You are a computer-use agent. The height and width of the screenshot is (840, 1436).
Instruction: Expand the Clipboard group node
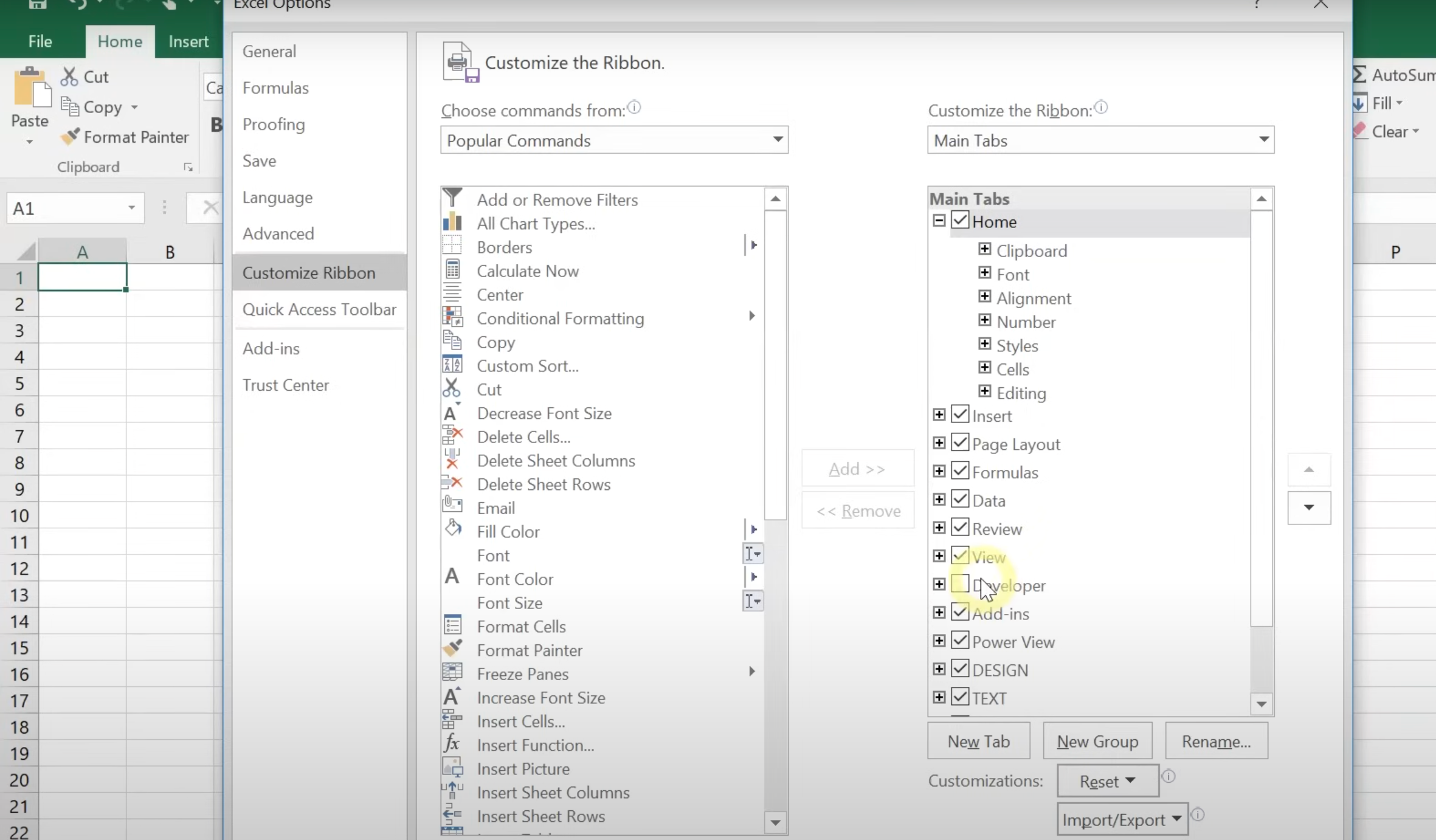click(984, 249)
